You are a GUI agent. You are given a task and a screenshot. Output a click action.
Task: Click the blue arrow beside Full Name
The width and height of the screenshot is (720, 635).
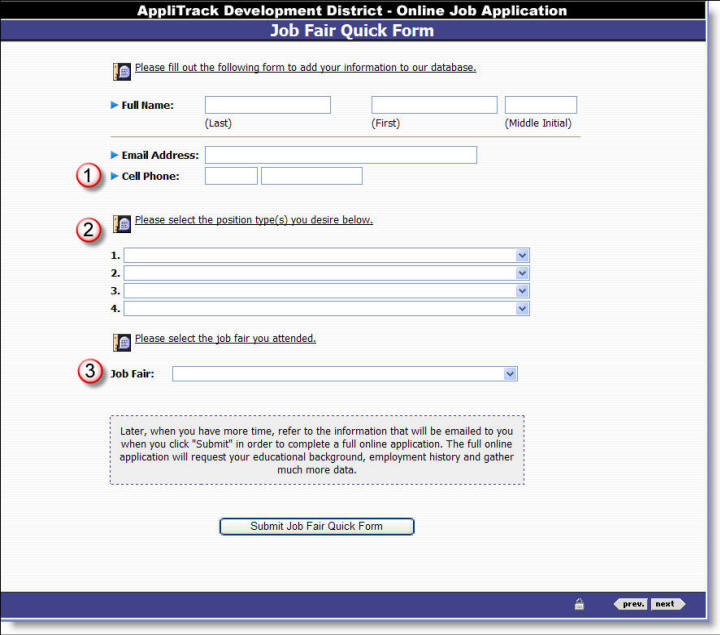click(x=114, y=105)
